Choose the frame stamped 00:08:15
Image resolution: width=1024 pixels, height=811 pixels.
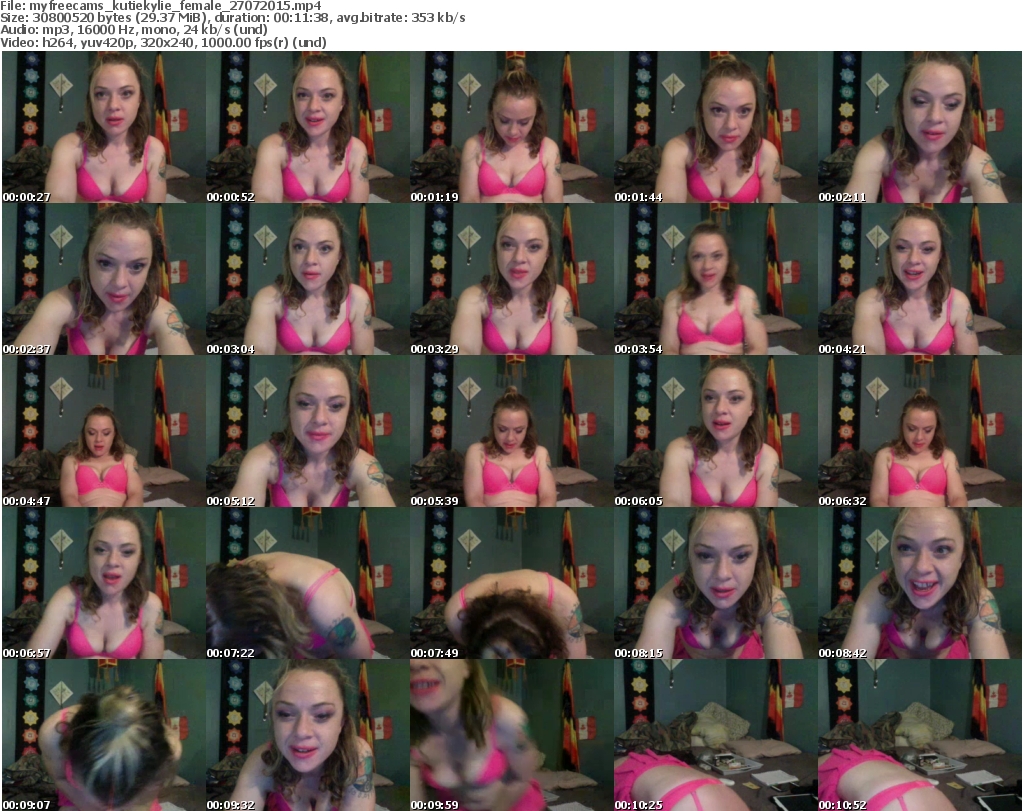[715, 583]
